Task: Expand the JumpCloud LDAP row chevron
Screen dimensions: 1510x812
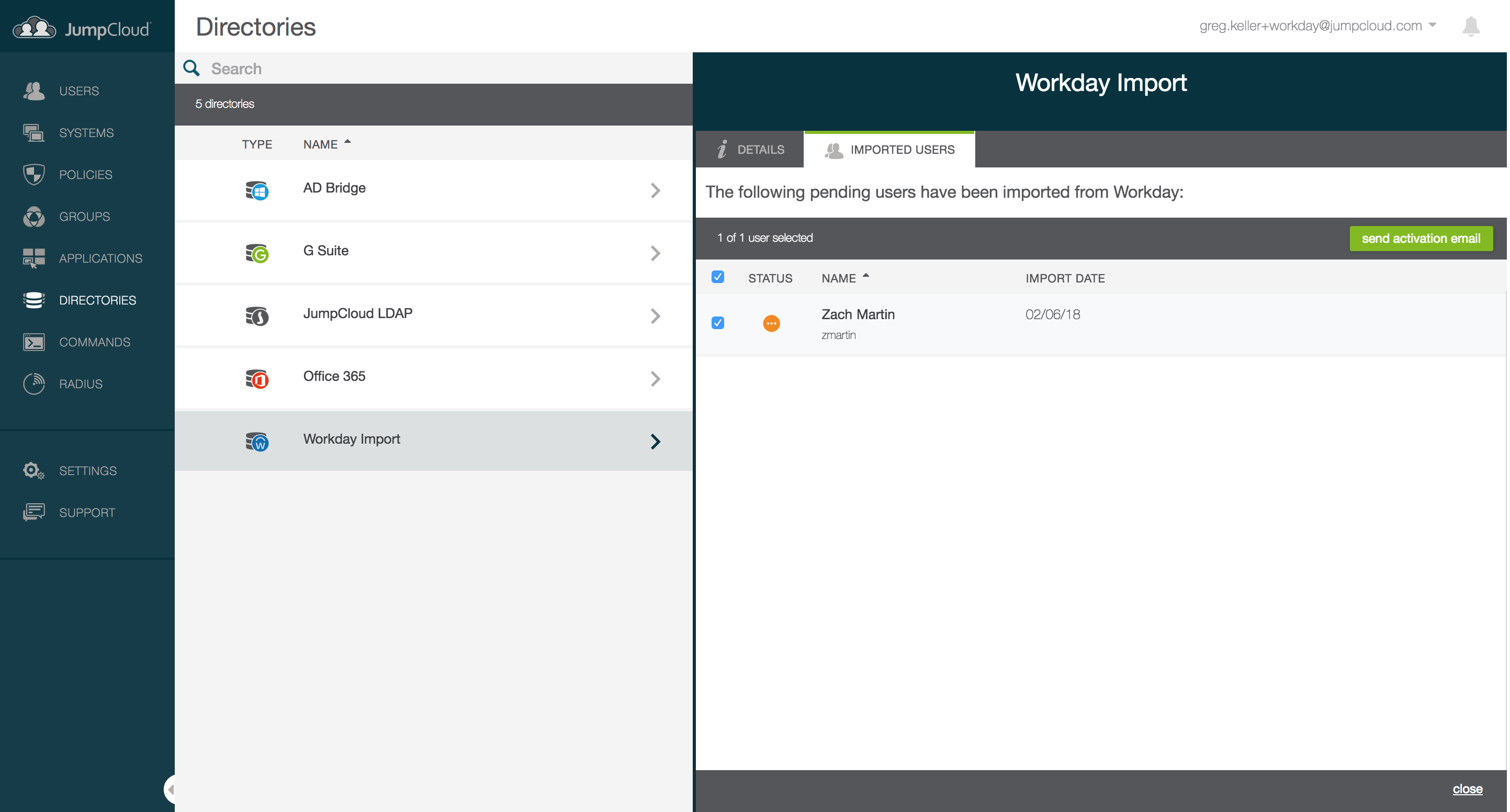Action: coord(656,316)
